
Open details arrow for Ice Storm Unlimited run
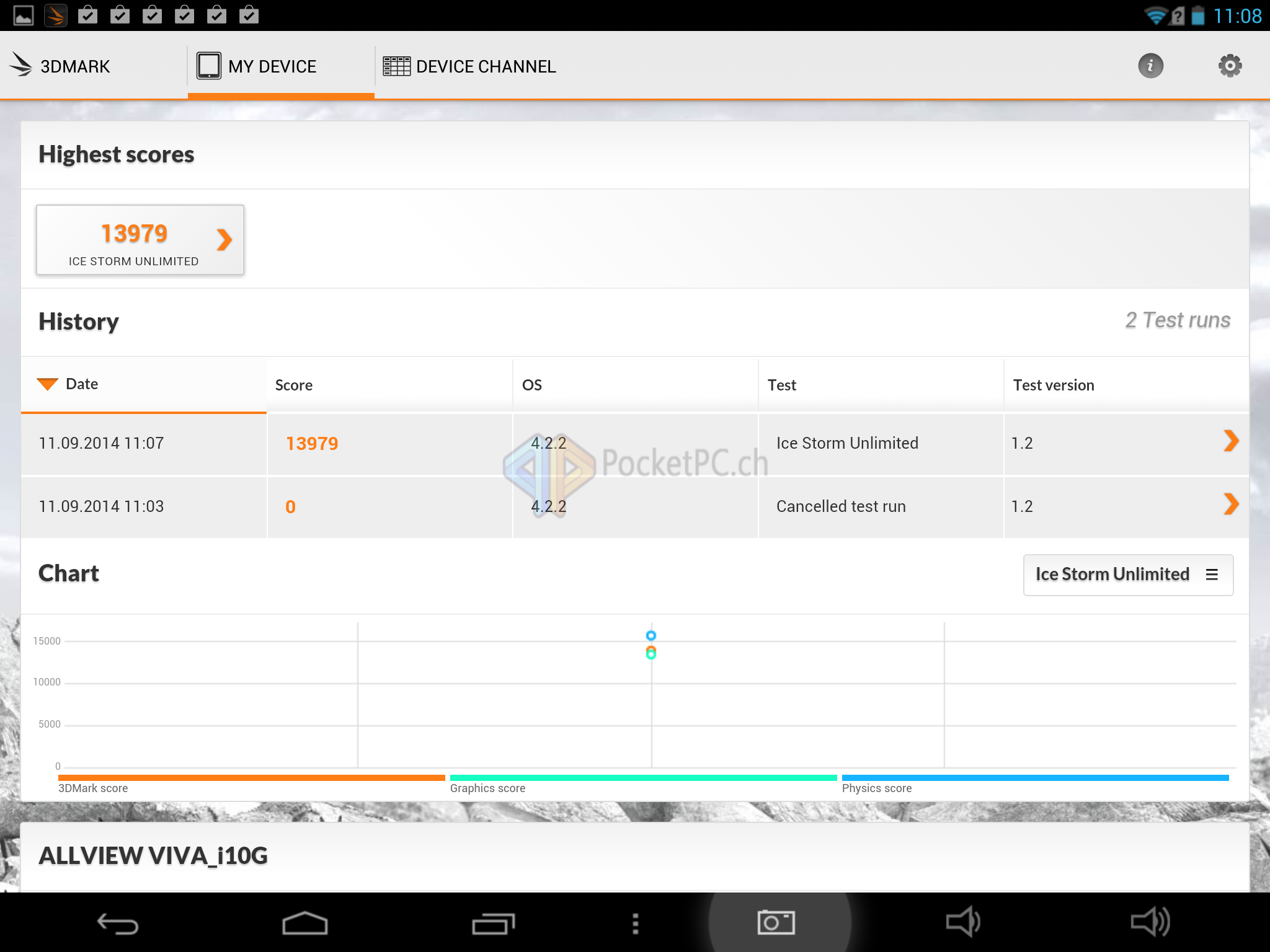pyautogui.click(x=1231, y=441)
